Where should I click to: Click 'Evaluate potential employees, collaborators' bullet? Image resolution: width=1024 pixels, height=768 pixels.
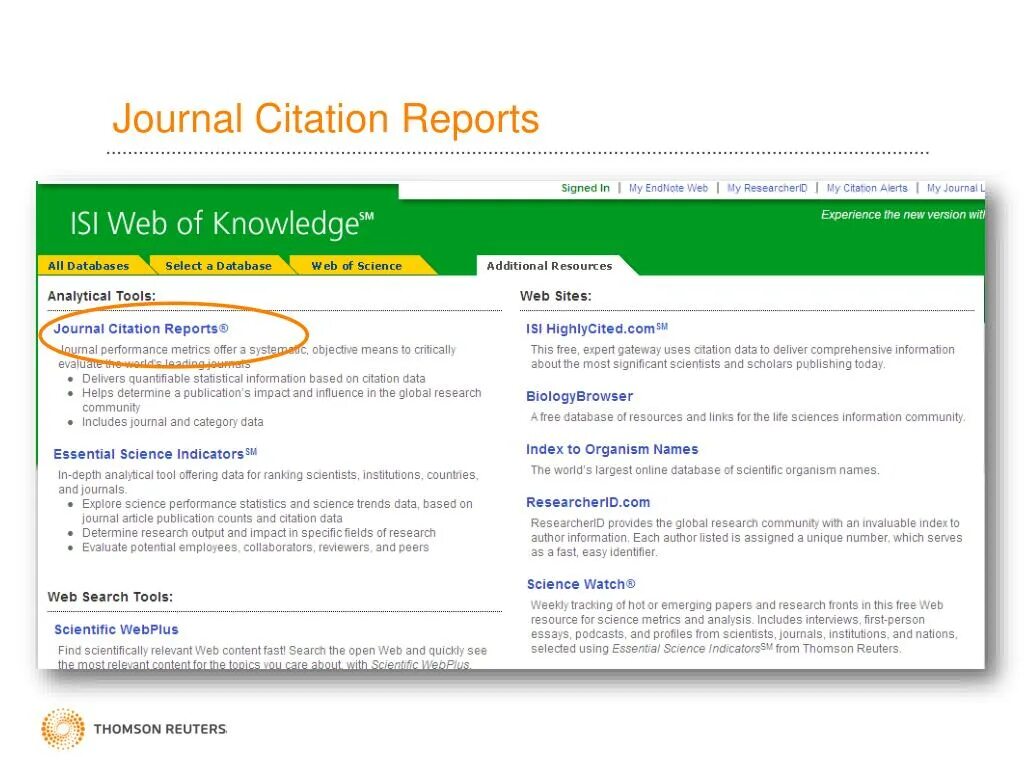tap(255, 547)
